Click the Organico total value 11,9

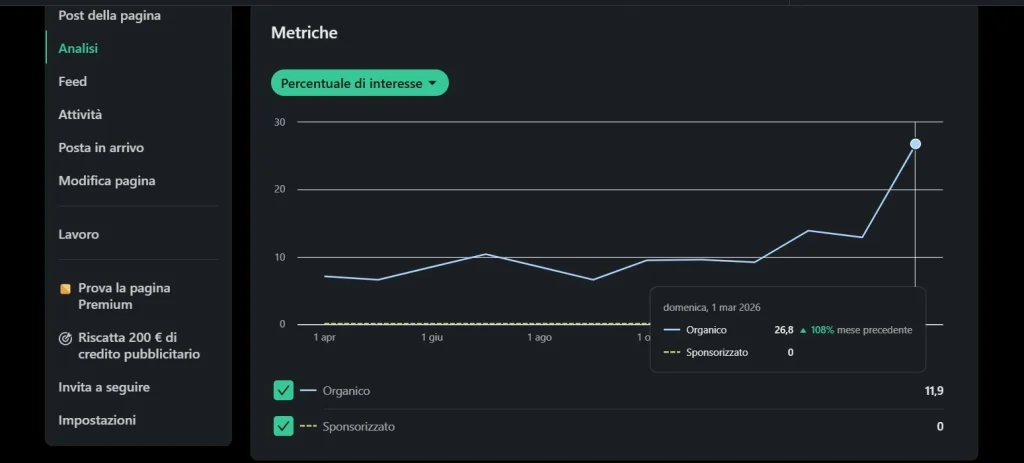[934, 391]
